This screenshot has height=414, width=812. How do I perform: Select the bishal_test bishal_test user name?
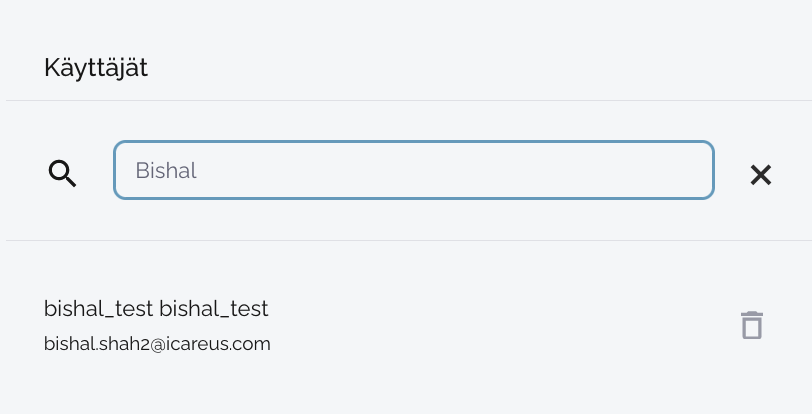pos(156,309)
